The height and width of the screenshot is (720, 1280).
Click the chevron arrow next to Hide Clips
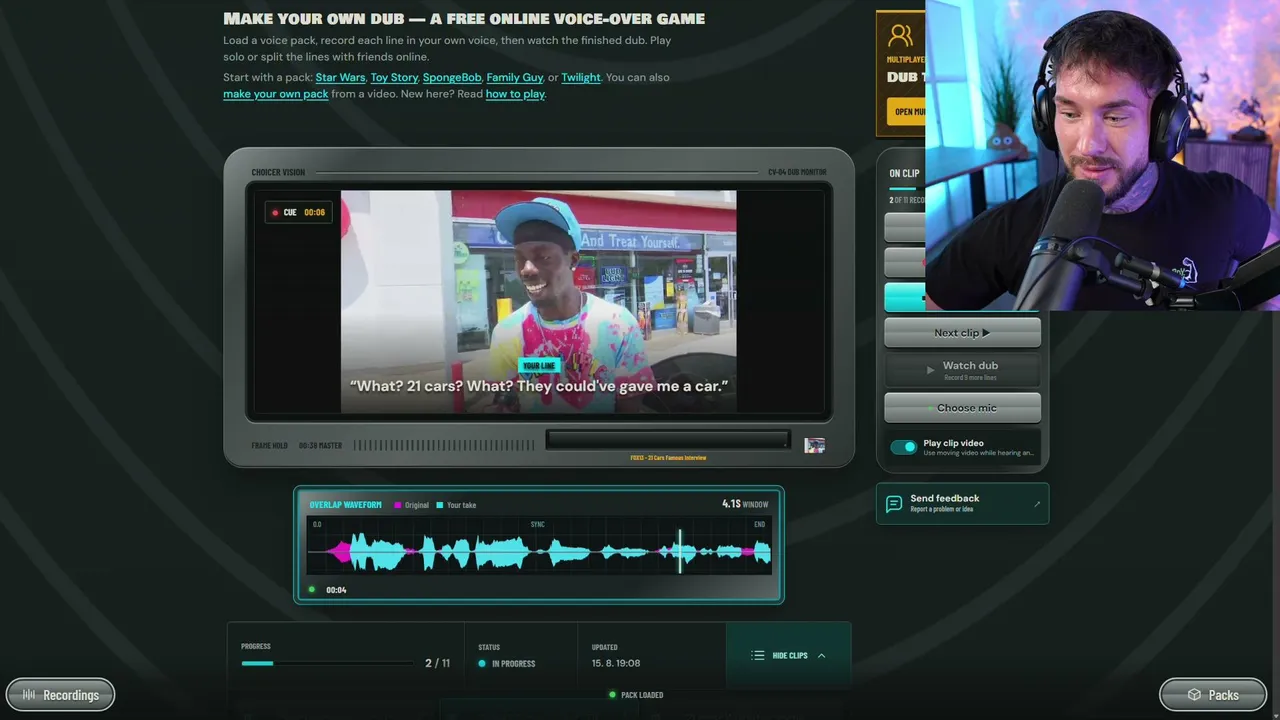click(822, 656)
